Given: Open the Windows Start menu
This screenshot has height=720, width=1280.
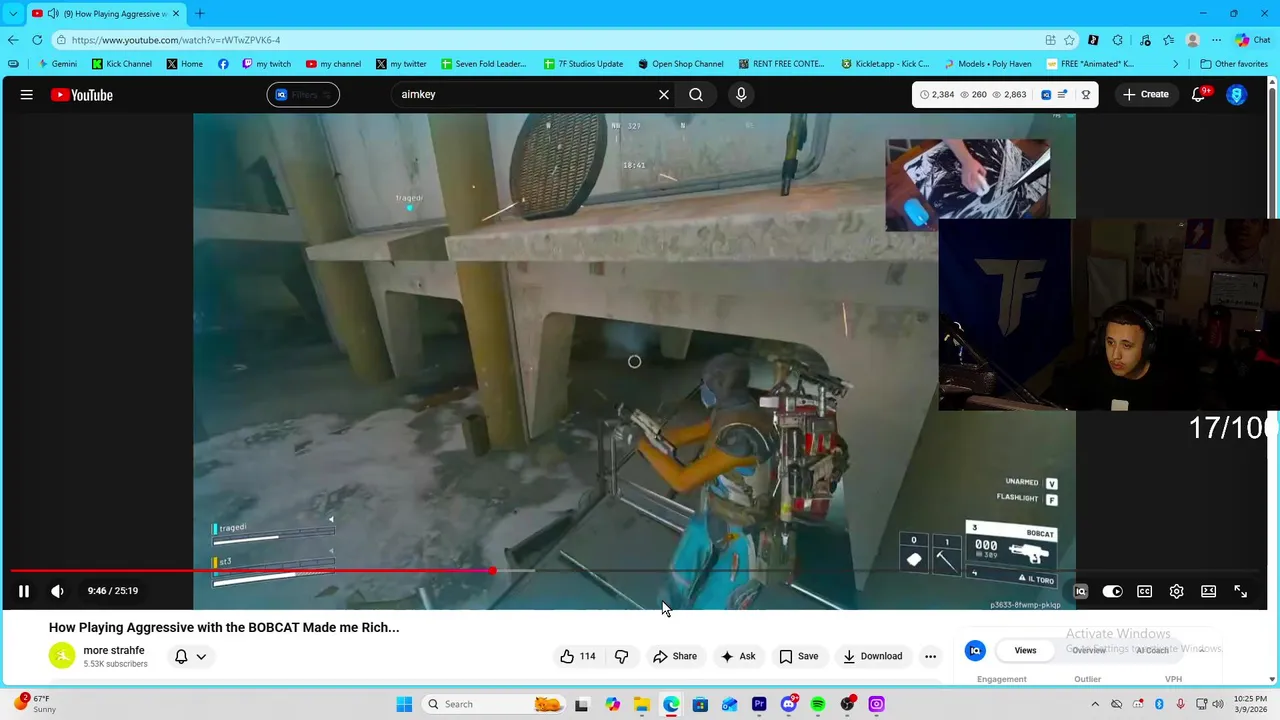Looking at the screenshot, I should pos(404,704).
